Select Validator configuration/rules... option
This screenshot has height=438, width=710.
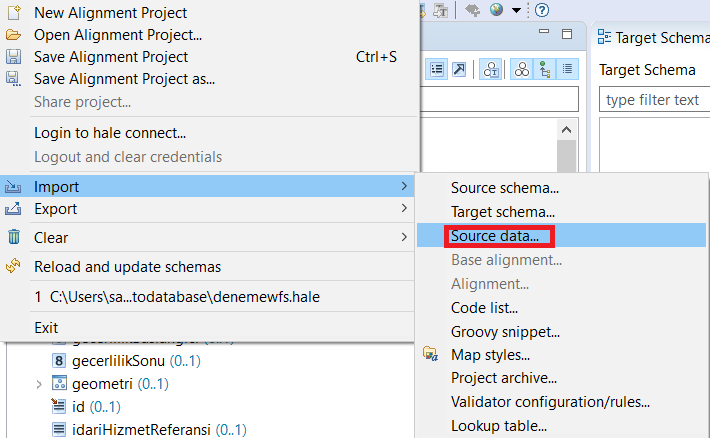coord(550,402)
